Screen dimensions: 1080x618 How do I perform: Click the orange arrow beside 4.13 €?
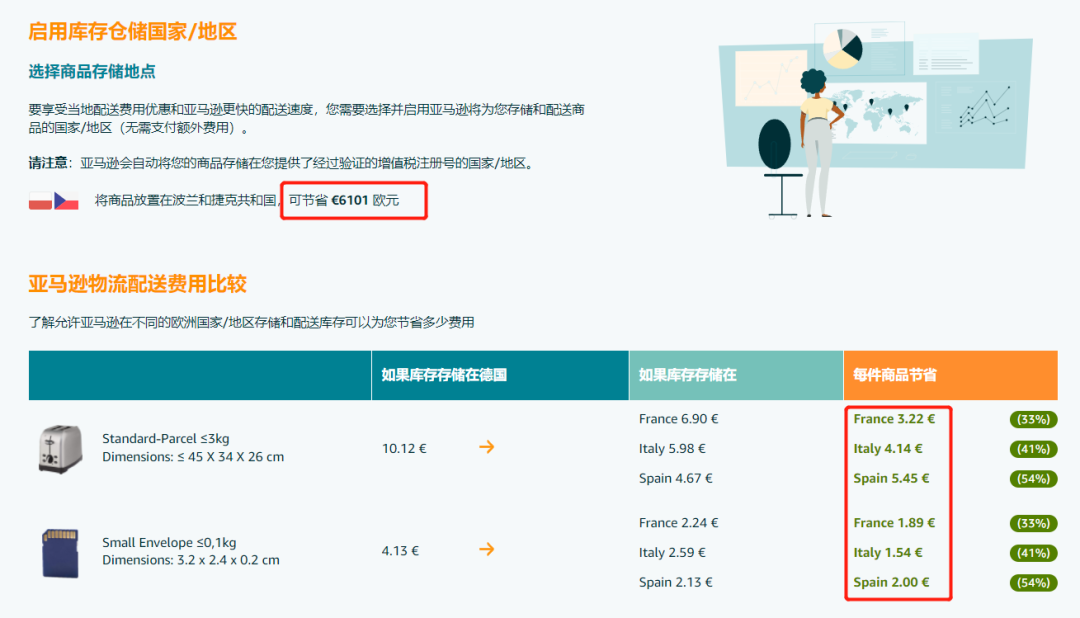pyautogui.click(x=486, y=550)
